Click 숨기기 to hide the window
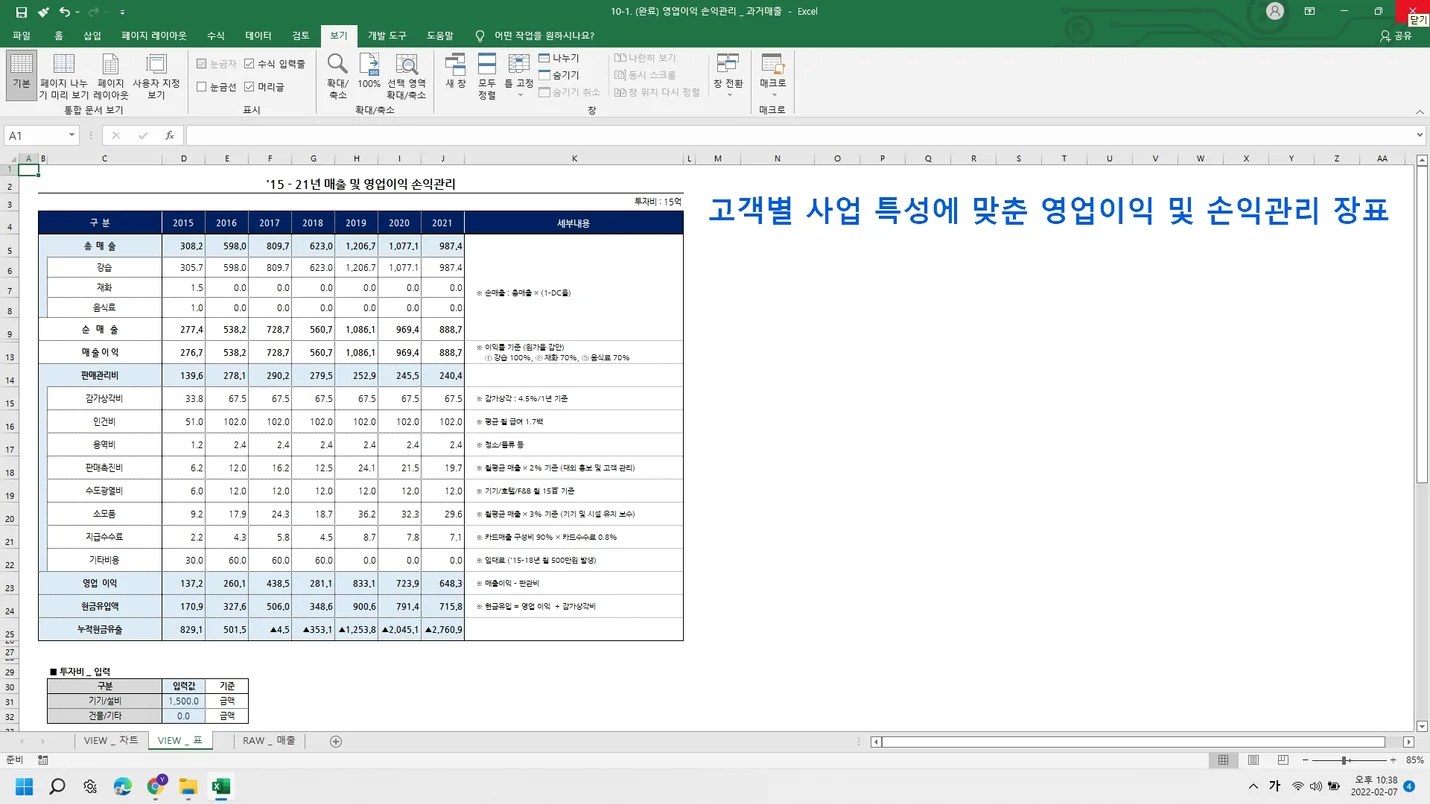This screenshot has height=804, width=1430. pos(559,75)
